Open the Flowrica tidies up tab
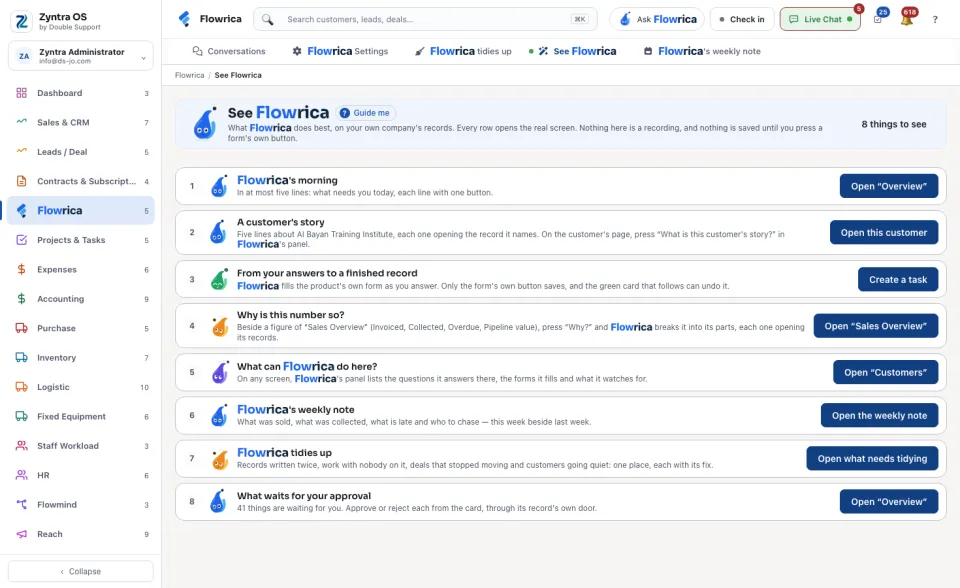The image size is (960, 588). pyautogui.click(x=463, y=51)
